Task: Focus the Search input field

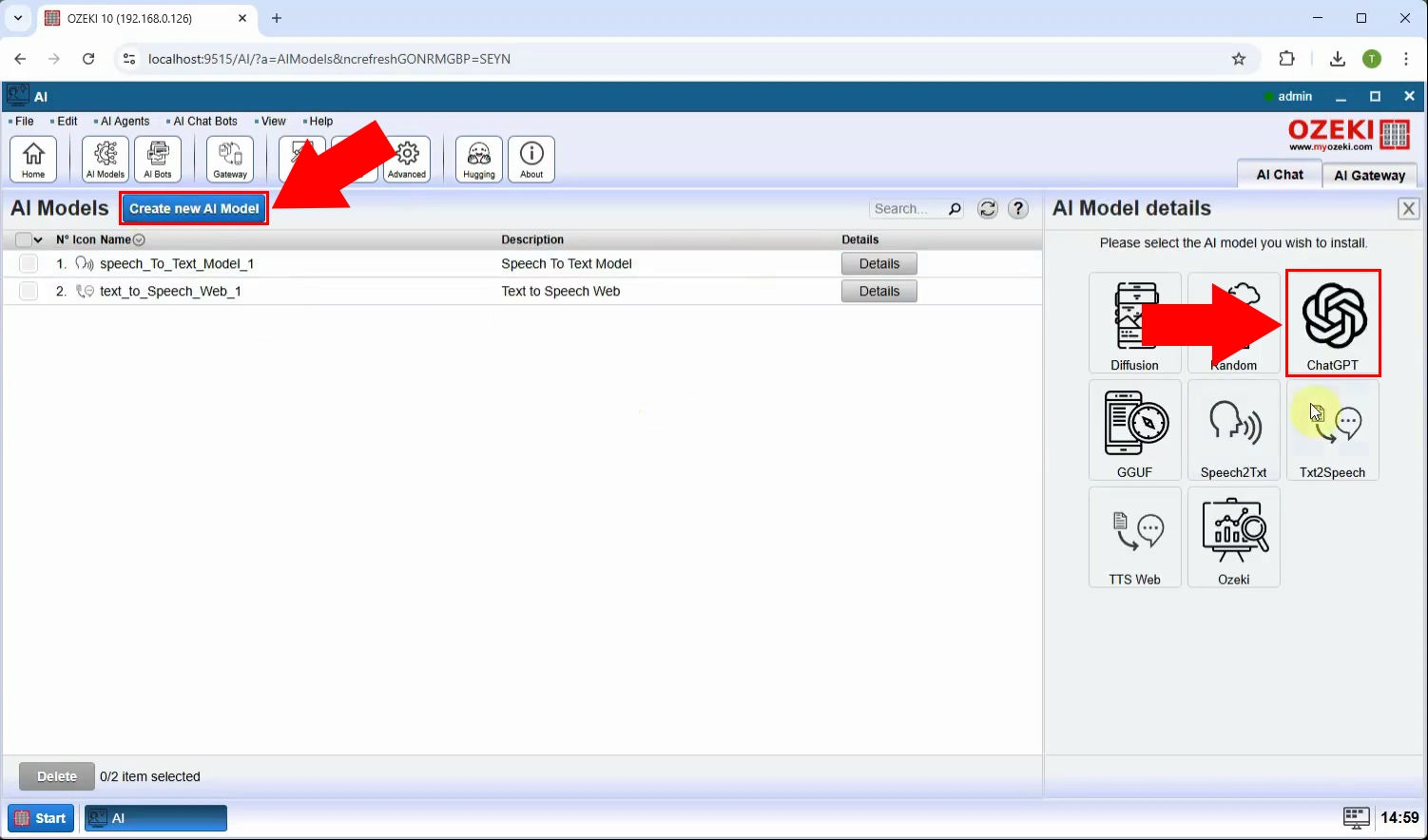Action: [908, 209]
